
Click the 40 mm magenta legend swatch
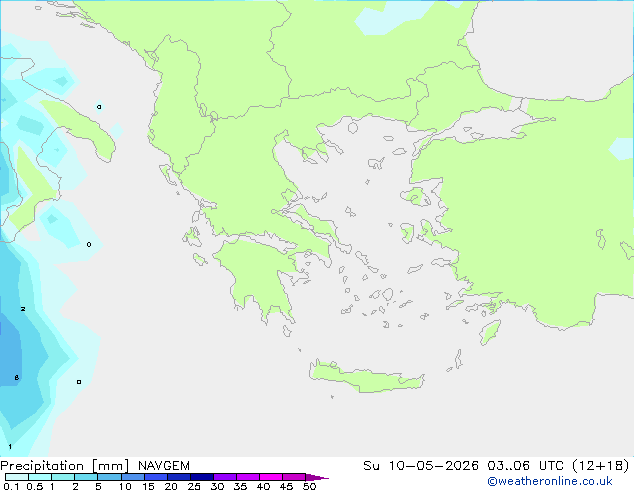(271, 477)
